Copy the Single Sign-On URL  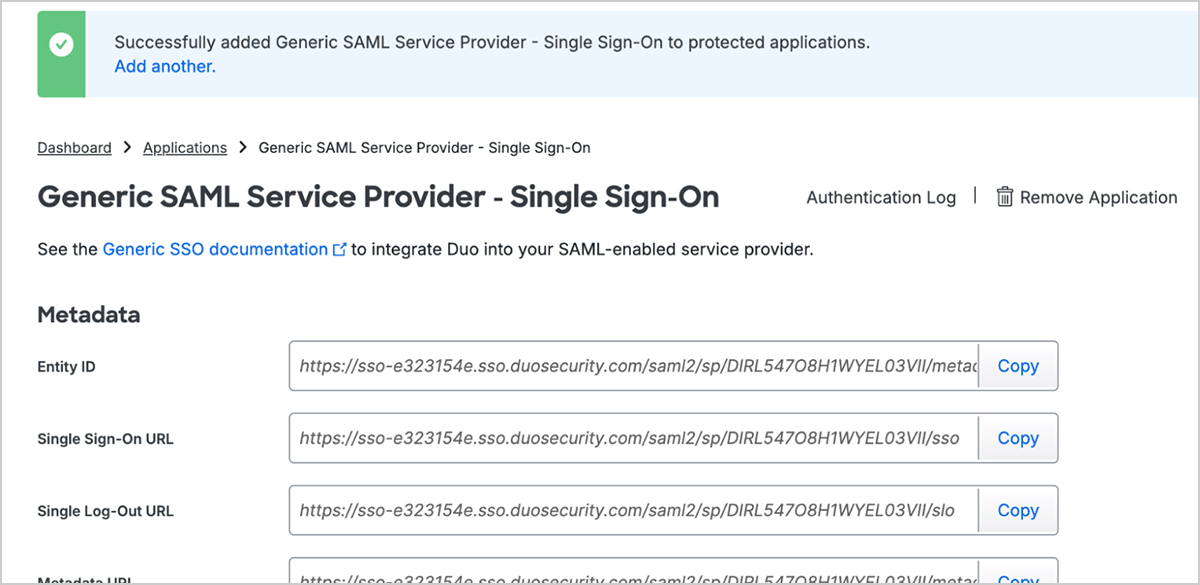pyautogui.click(x=1018, y=438)
